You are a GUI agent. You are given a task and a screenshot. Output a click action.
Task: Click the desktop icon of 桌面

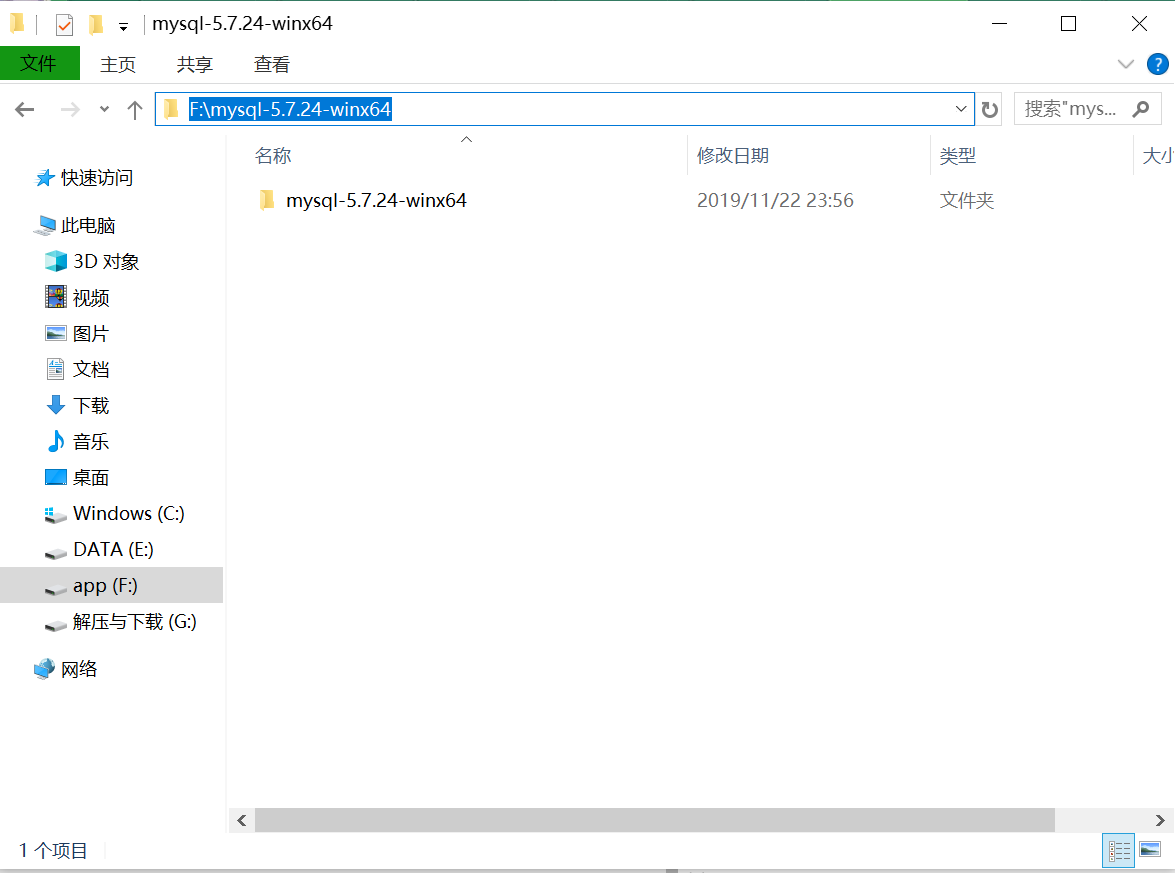(55, 477)
